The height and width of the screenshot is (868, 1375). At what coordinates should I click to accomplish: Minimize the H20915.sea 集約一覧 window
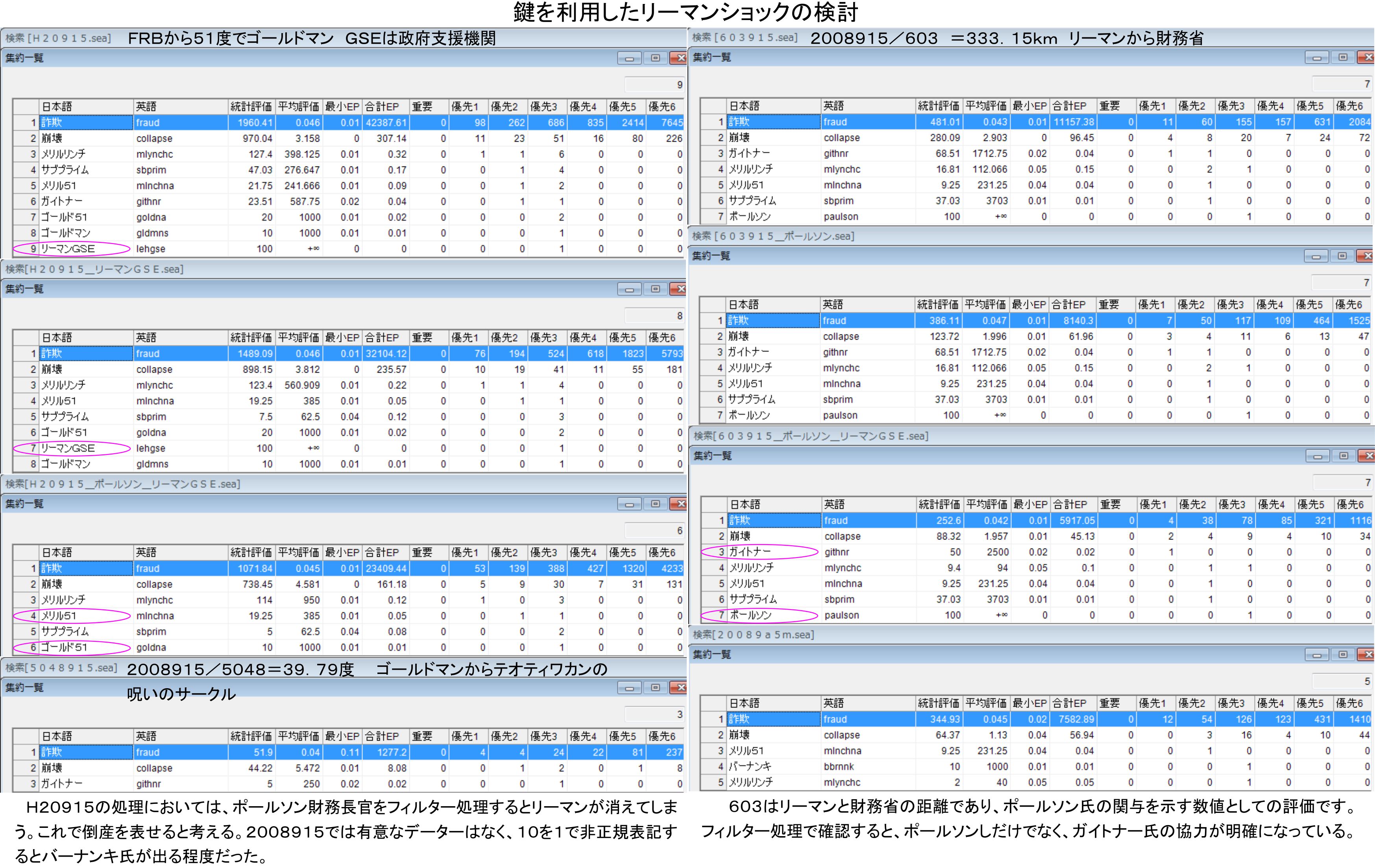[629, 58]
